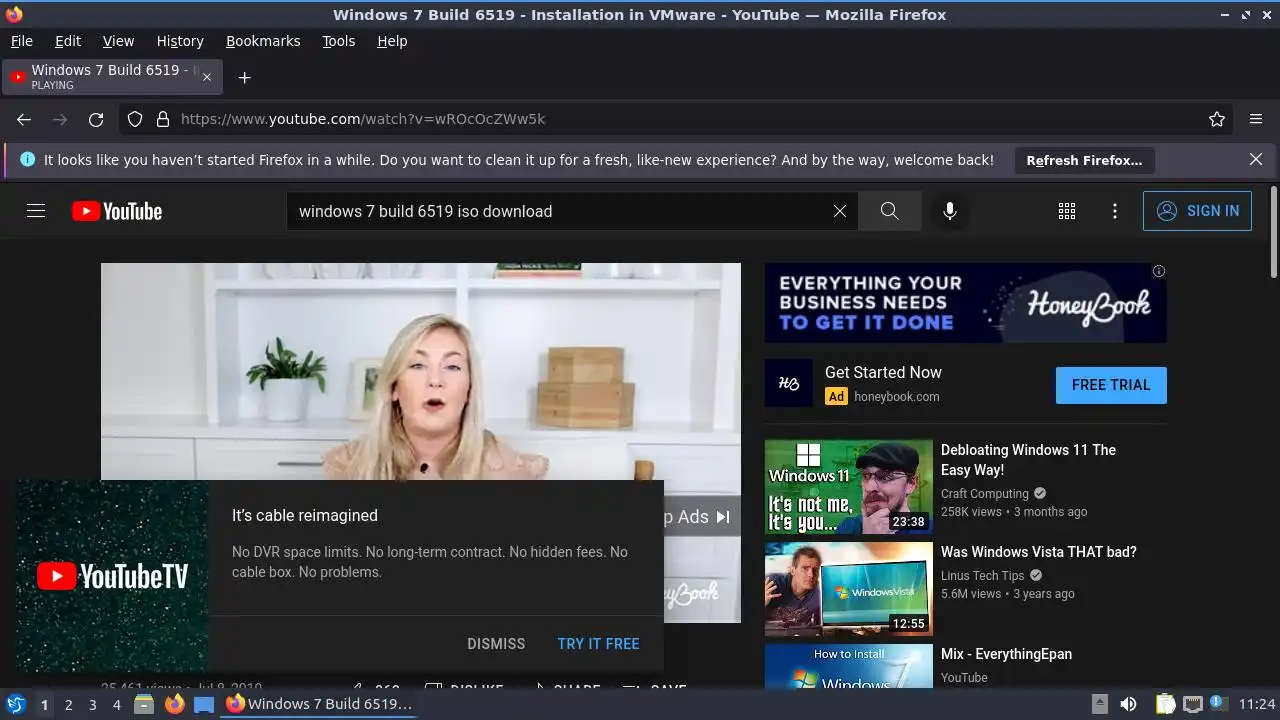Open the Tools menu

tap(338, 41)
